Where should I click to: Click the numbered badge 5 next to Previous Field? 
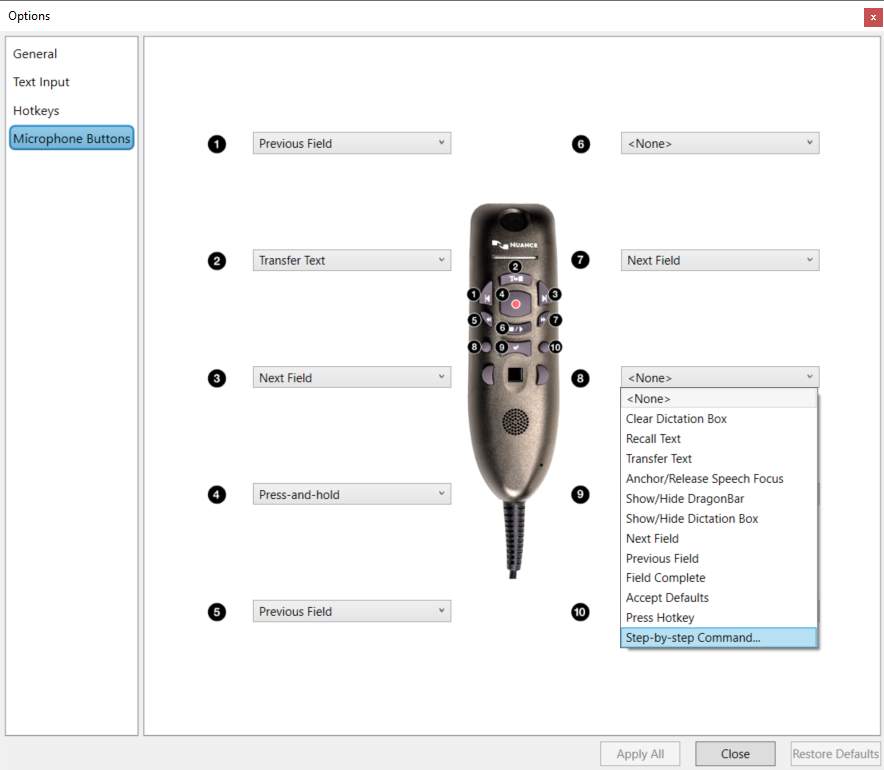point(216,611)
